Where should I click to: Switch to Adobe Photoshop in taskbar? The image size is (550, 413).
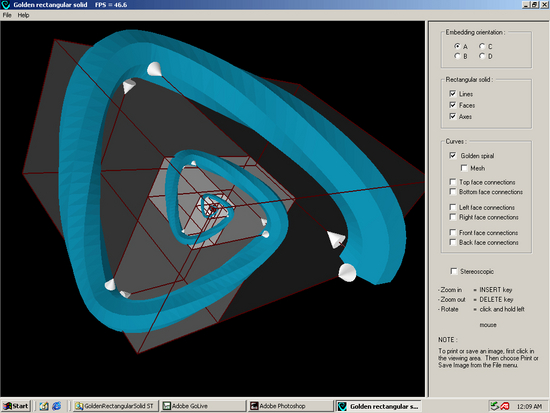(291, 406)
